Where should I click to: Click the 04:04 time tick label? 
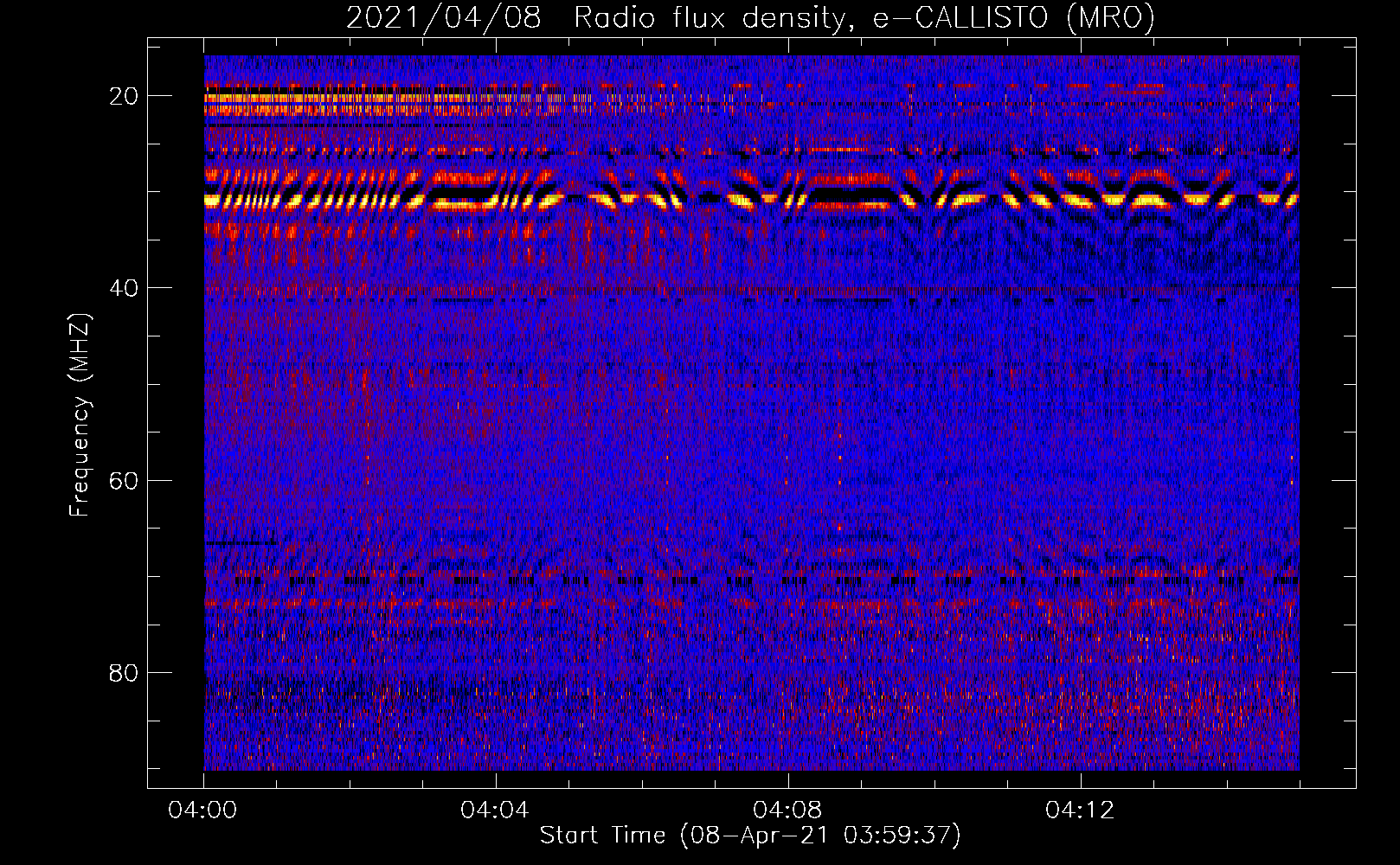tap(495, 811)
